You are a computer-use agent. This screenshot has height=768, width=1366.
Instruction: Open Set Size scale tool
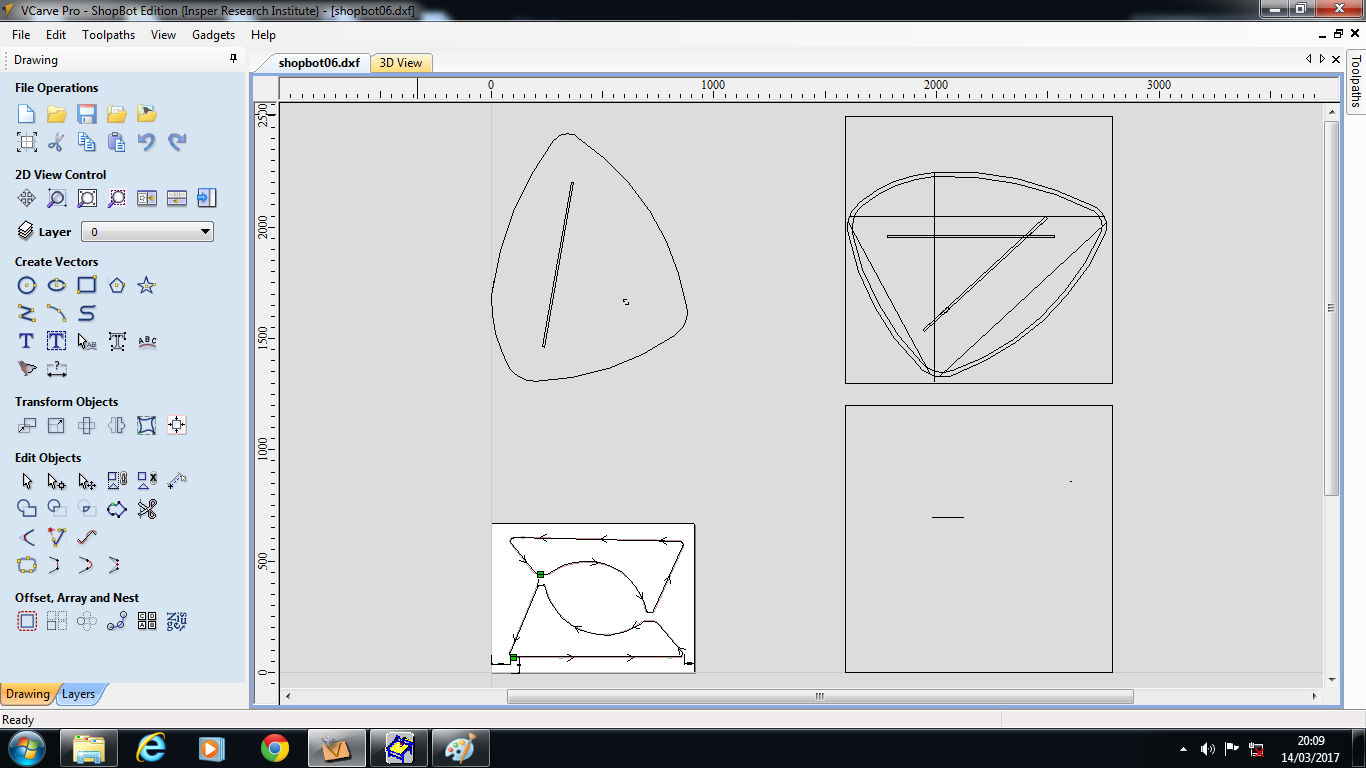[57, 425]
